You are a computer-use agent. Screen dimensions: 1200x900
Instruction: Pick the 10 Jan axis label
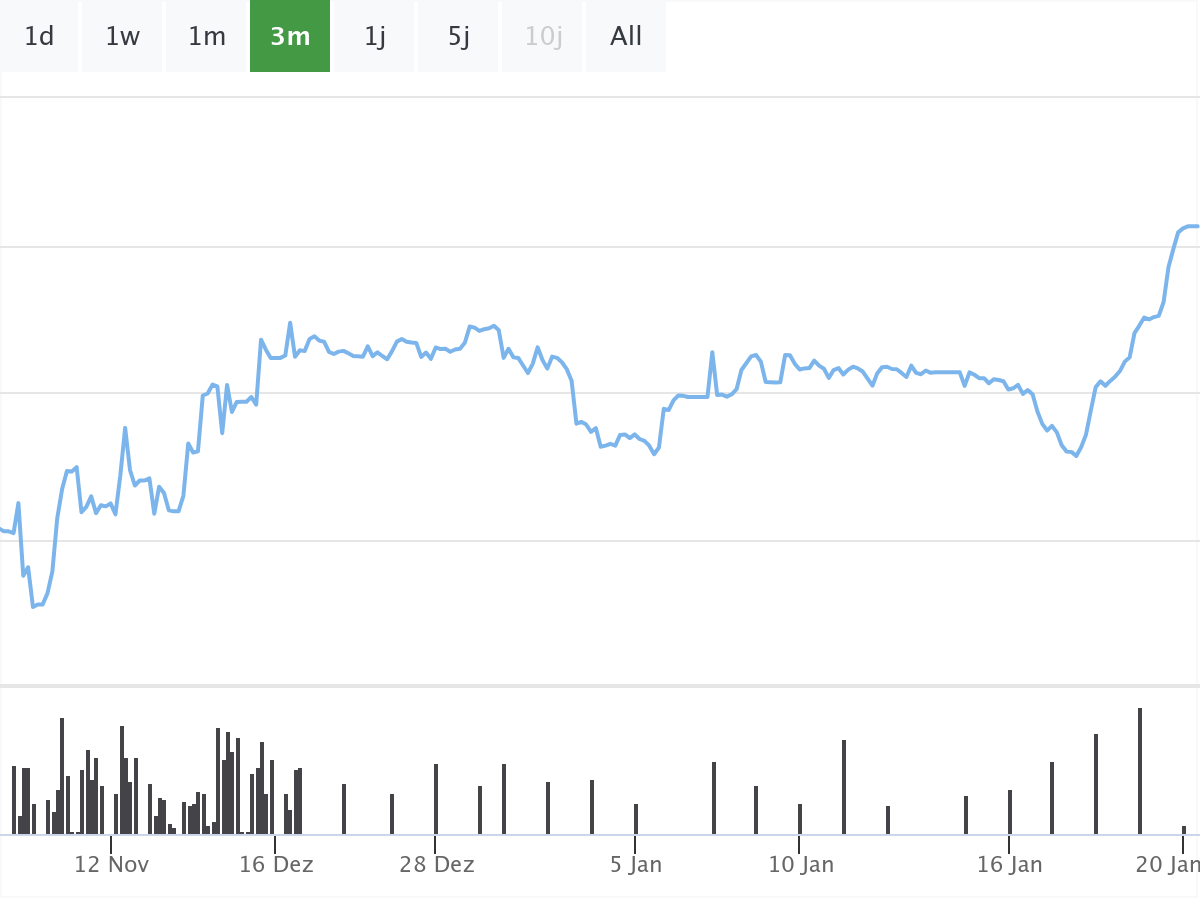[x=801, y=864]
